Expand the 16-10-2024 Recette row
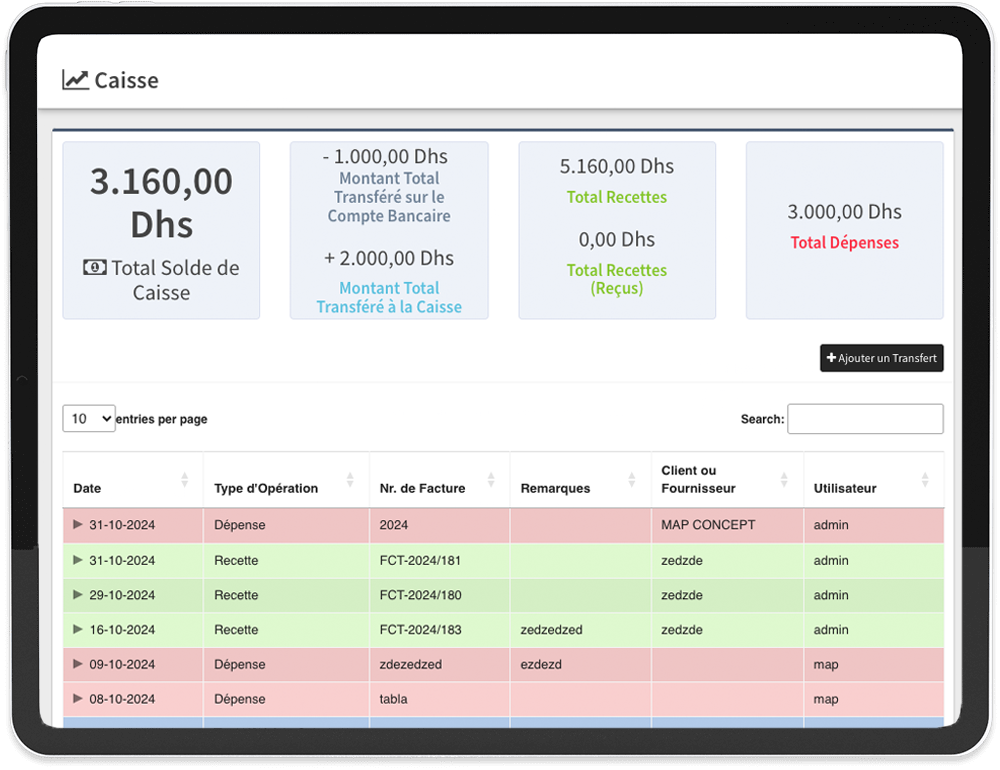The height and width of the screenshot is (770, 1000). 78,630
